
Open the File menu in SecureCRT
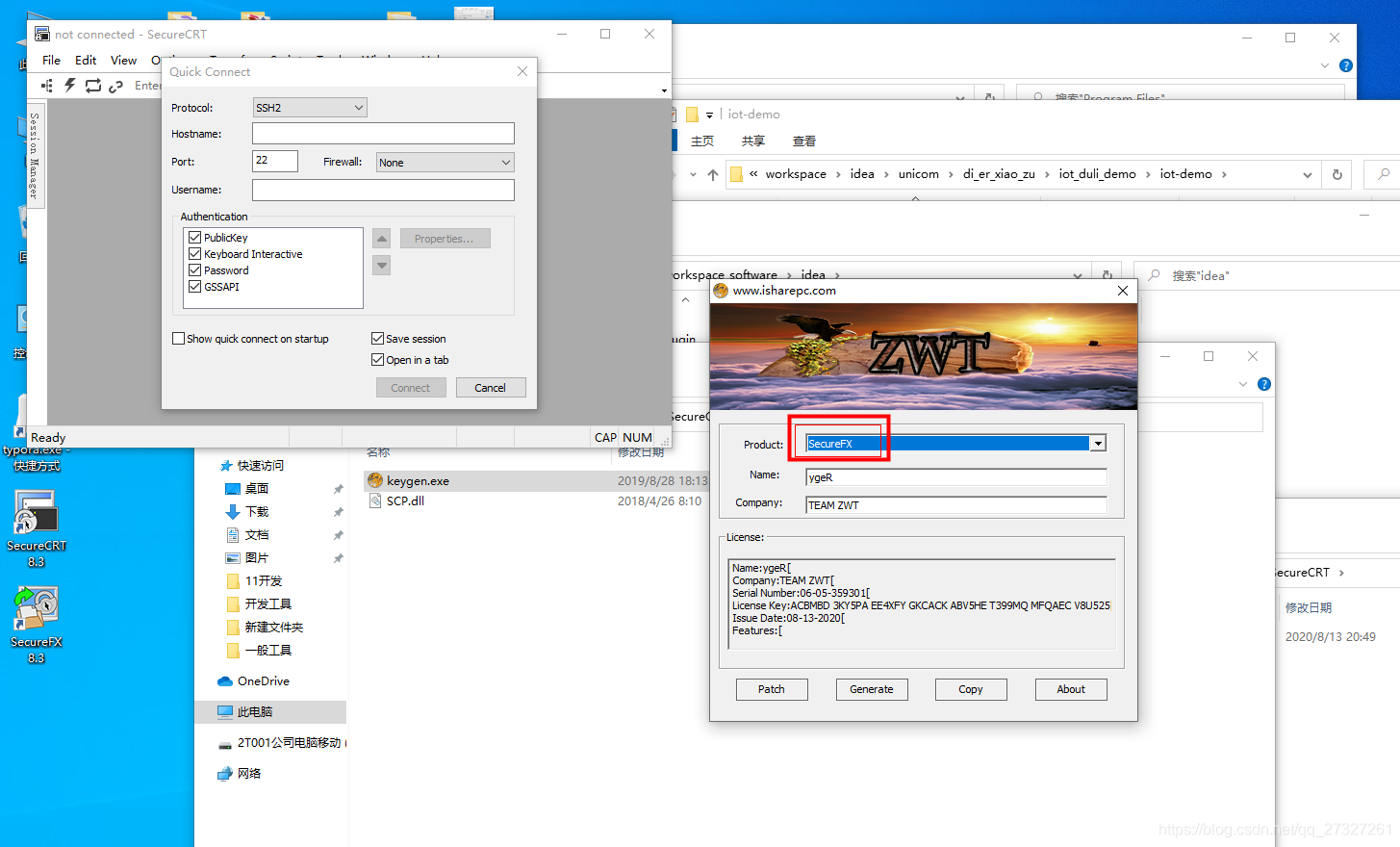click(x=51, y=60)
